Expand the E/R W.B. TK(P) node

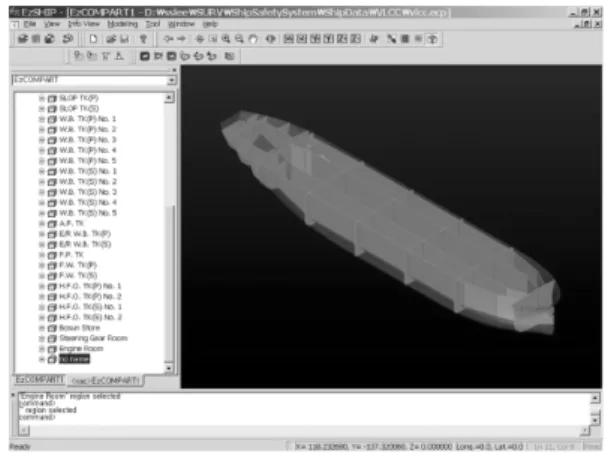[x=42, y=234]
